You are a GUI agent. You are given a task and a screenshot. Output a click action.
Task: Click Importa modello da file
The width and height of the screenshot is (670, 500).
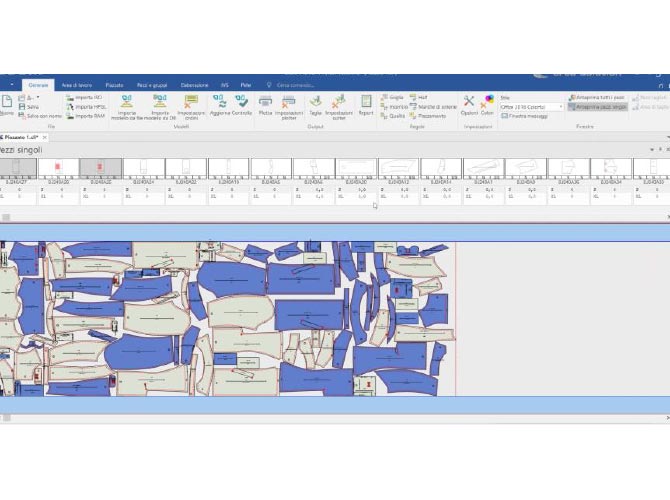(127, 106)
